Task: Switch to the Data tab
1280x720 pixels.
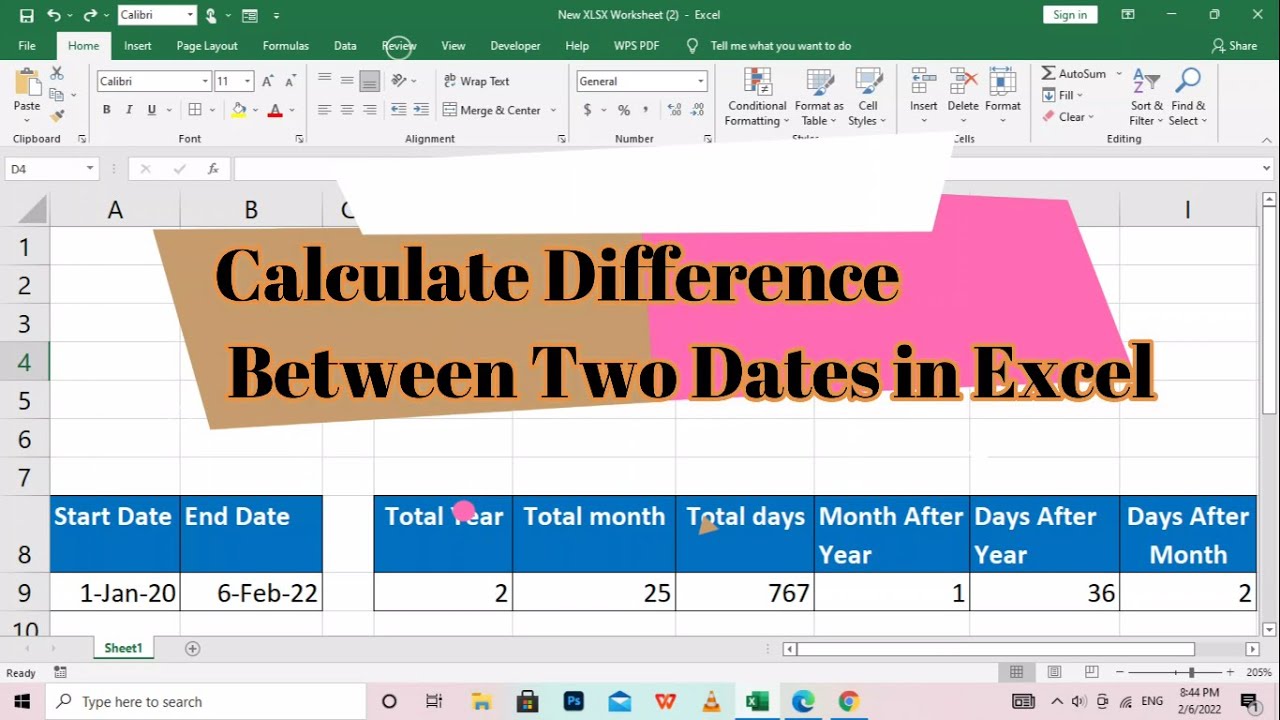Action: pyautogui.click(x=345, y=46)
